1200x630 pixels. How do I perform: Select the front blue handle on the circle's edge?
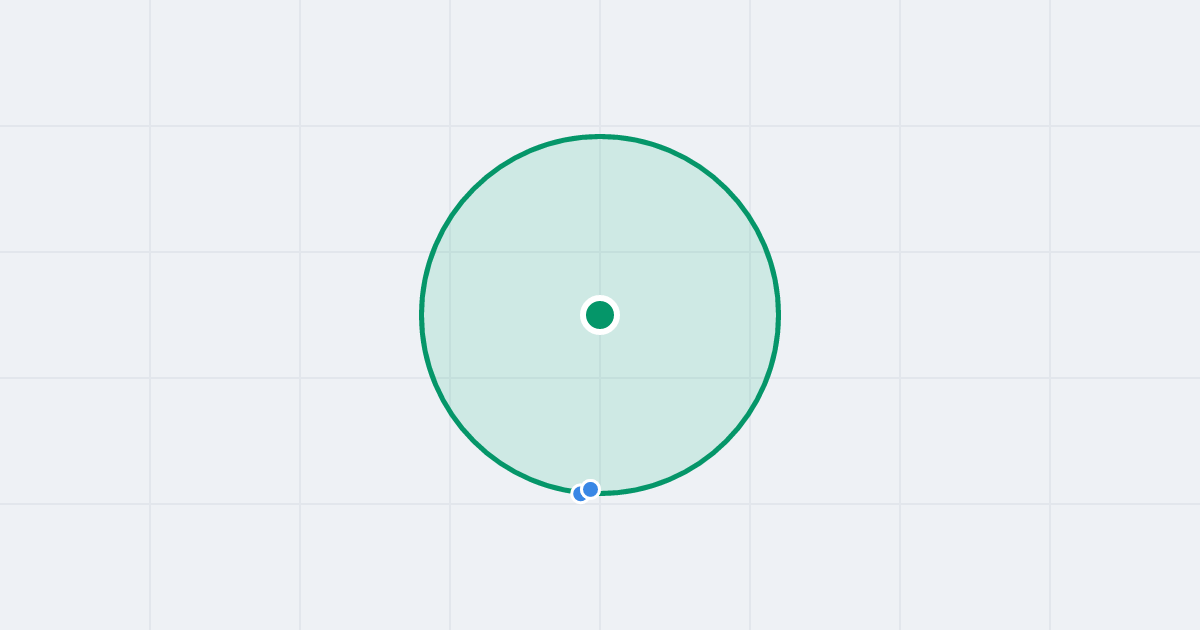[590, 489]
